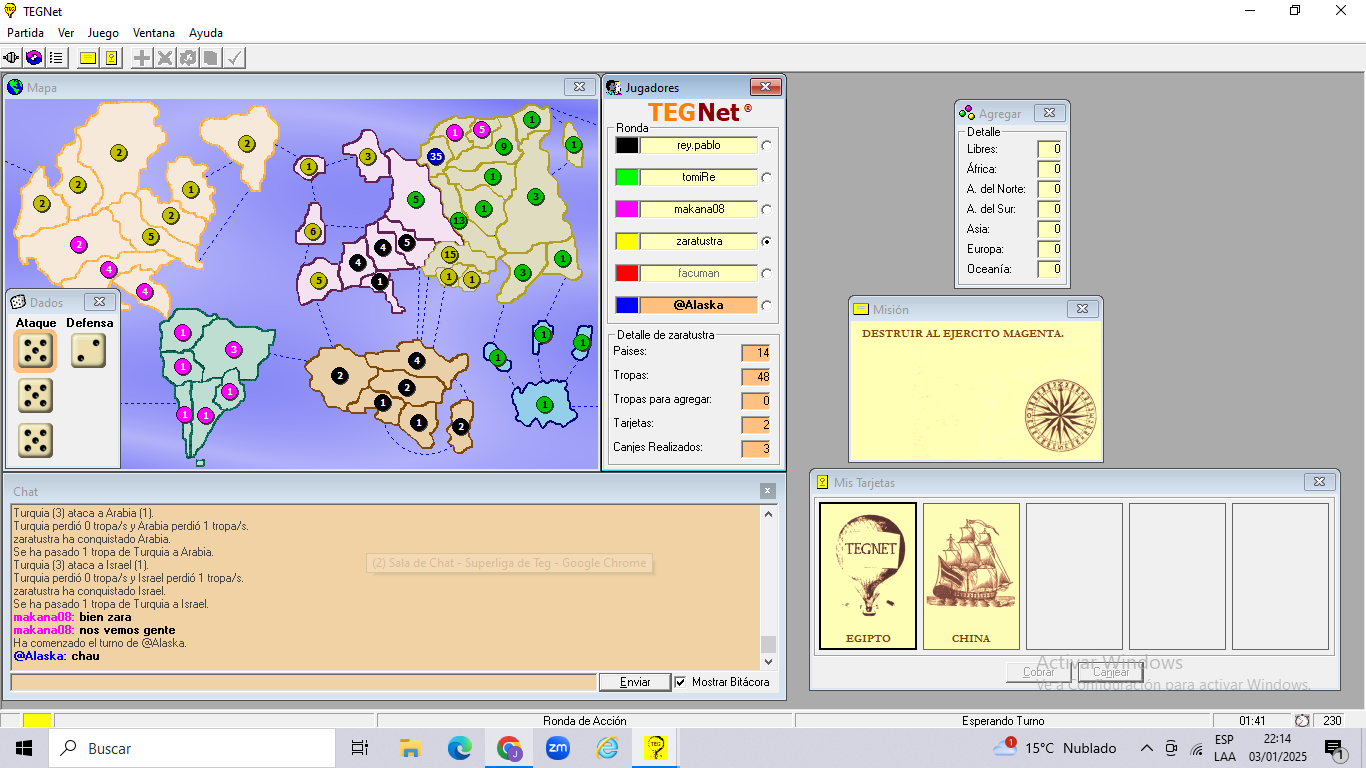Click the Tropas value 48
This screenshot has width=1366, height=768.
tap(756, 376)
